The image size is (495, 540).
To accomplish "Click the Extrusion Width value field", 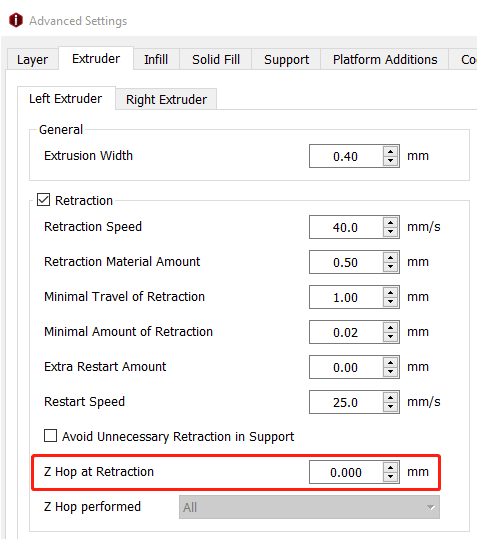I will [x=346, y=156].
